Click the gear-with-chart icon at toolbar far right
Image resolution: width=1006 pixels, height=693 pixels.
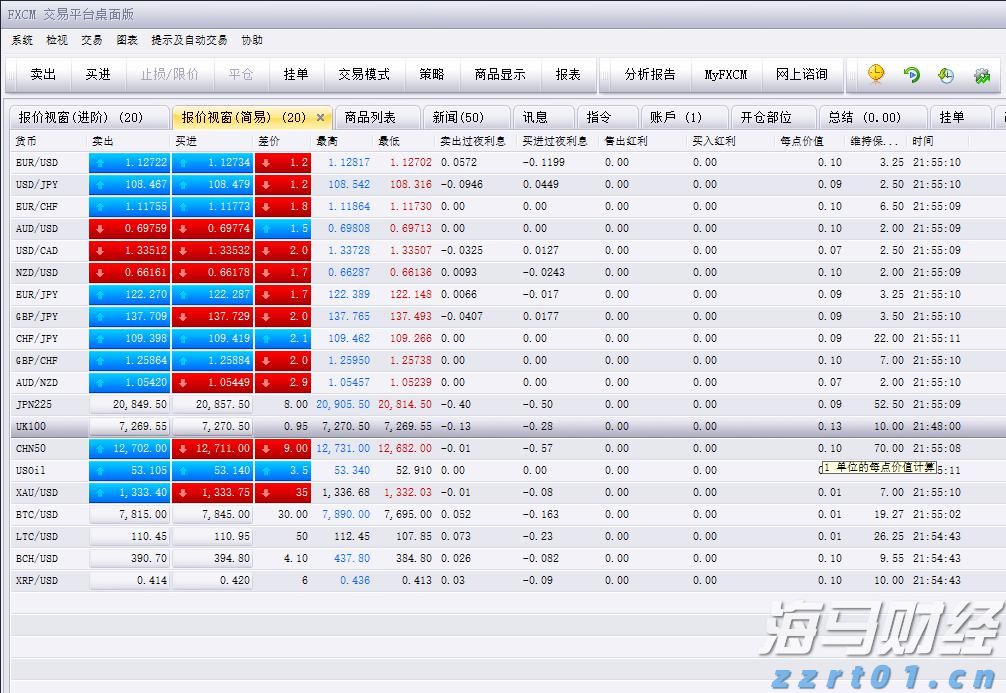(982, 74)
